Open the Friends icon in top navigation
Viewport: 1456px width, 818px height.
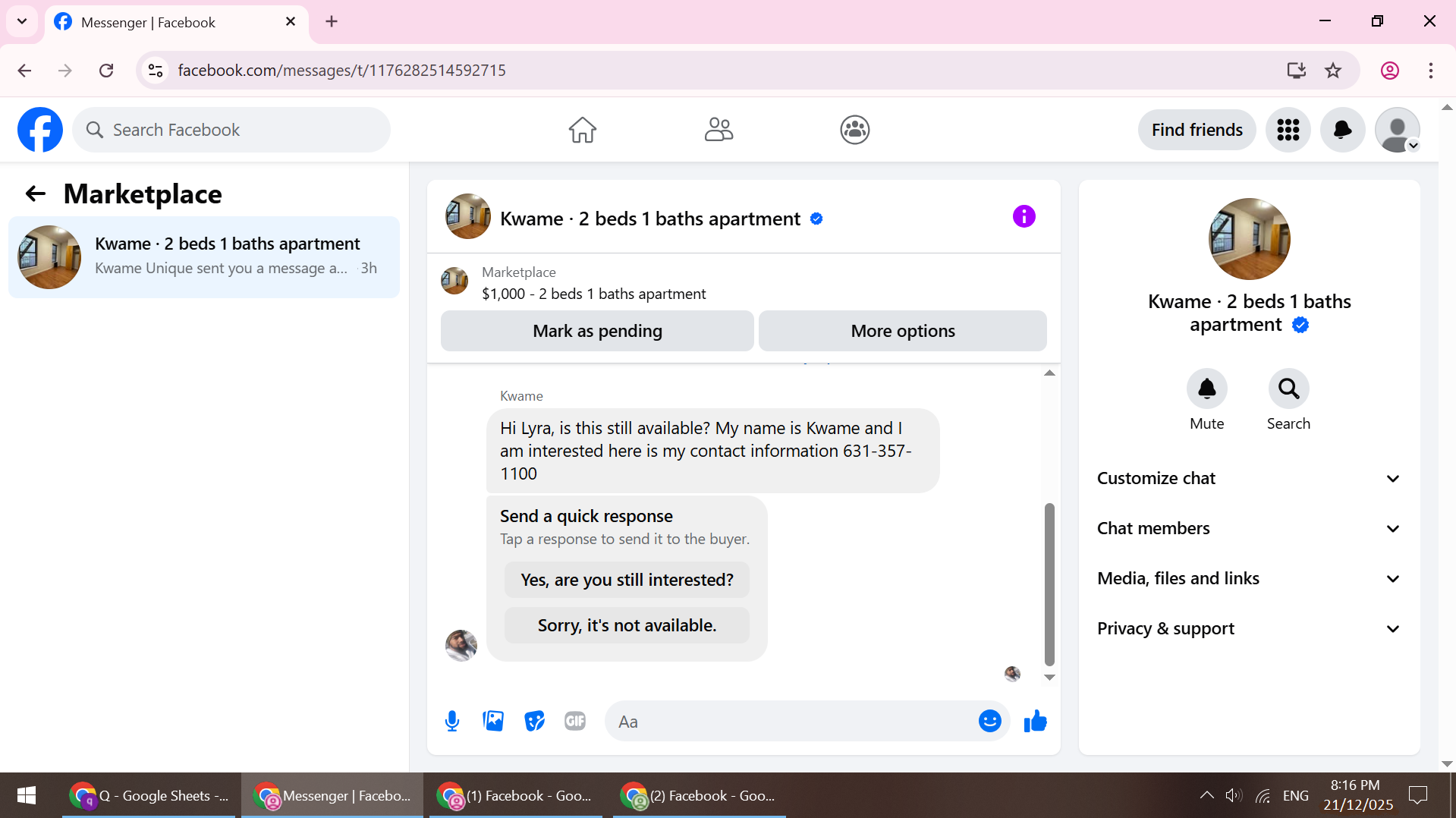point(719,130)
